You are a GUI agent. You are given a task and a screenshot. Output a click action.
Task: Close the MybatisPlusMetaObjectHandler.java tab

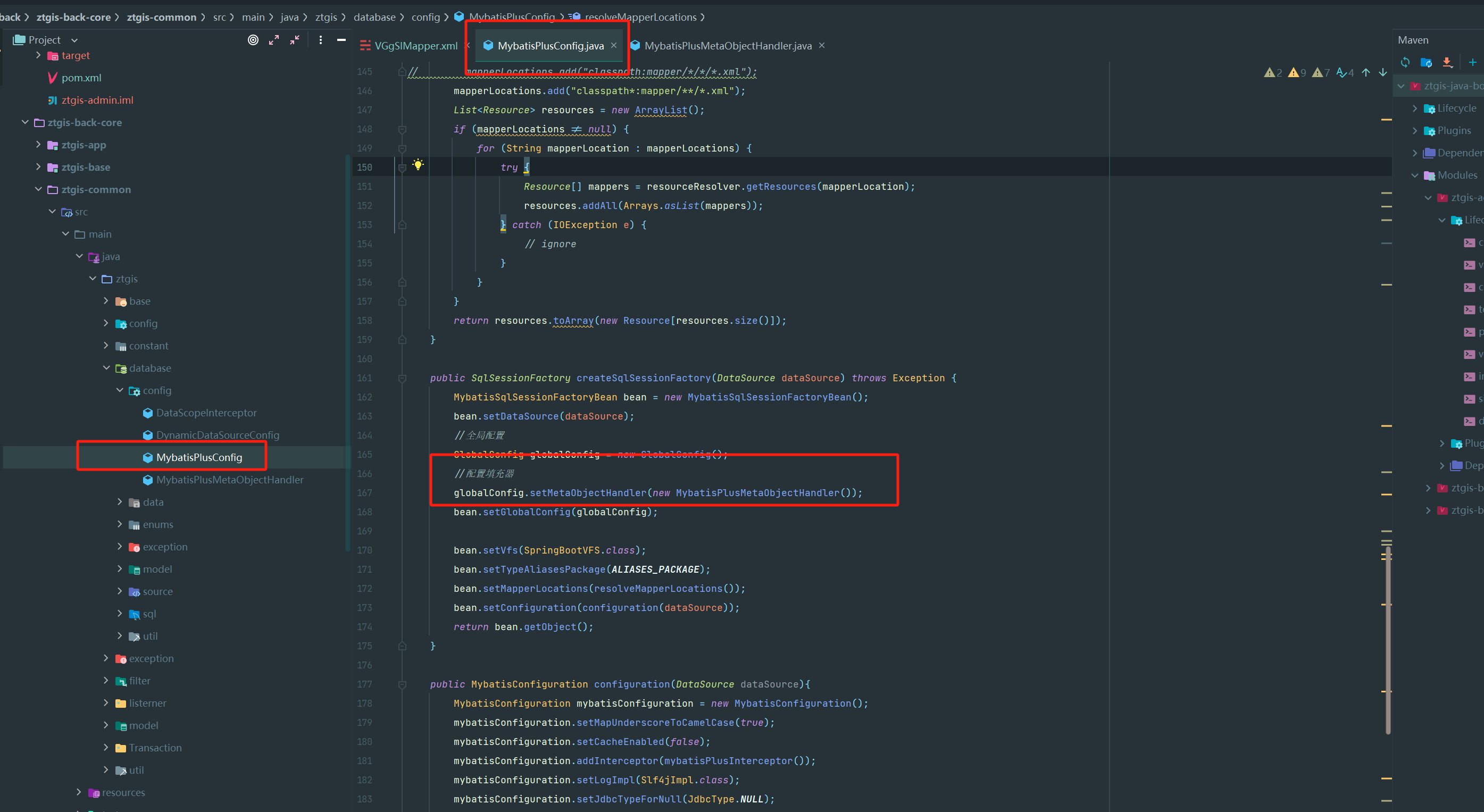(x=821, y=46)
